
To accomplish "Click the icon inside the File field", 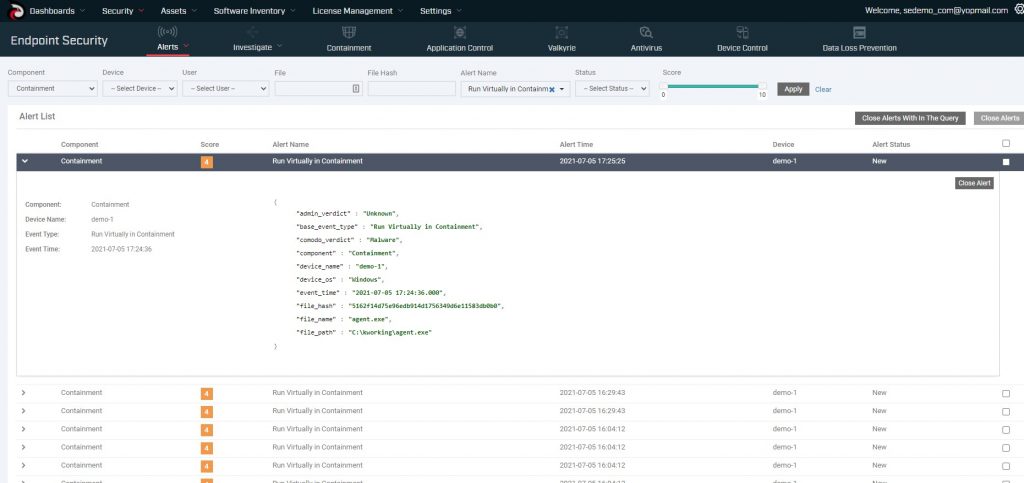I will (x=356, y=89).
